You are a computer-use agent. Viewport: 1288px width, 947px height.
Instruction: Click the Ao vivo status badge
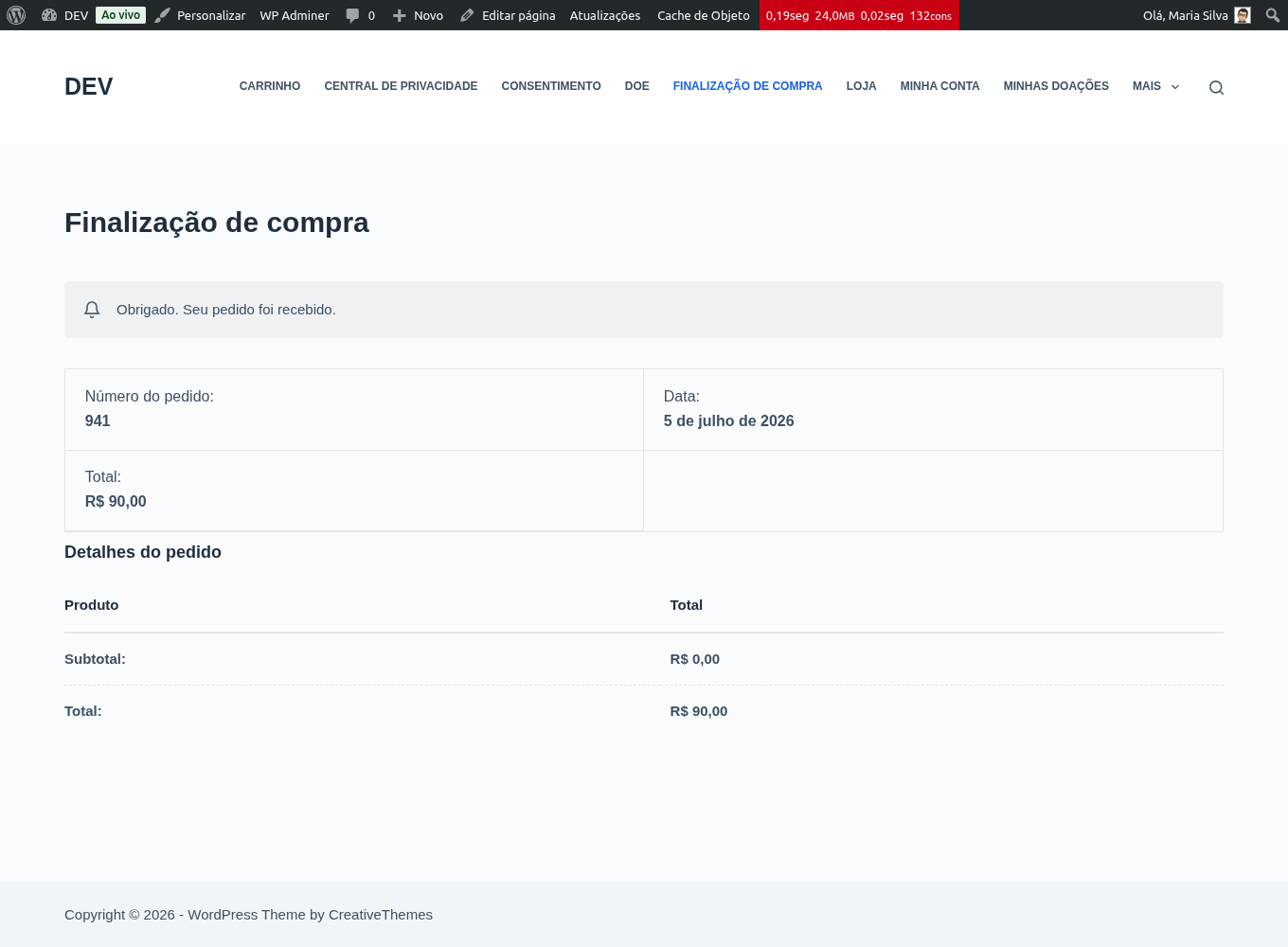point(120,15)
